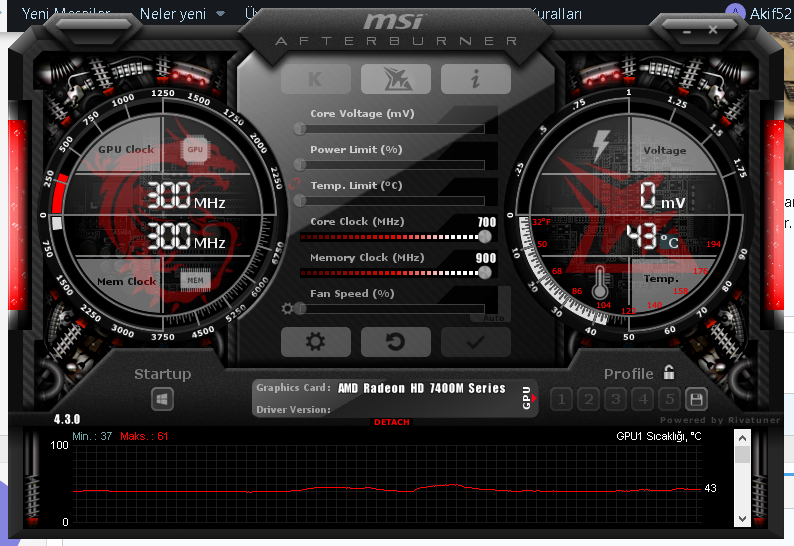The width and height of the screenshot is (794, 546).
Task: Toggle the profile lock padlock
Action: point(669,372)
